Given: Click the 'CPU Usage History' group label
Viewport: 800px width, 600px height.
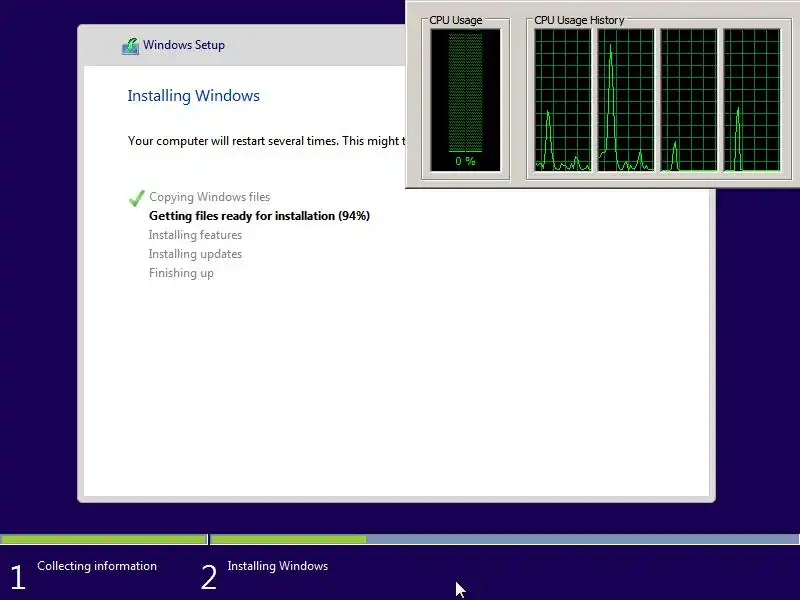Looking at the screenshot, I should tap(579, 20).
